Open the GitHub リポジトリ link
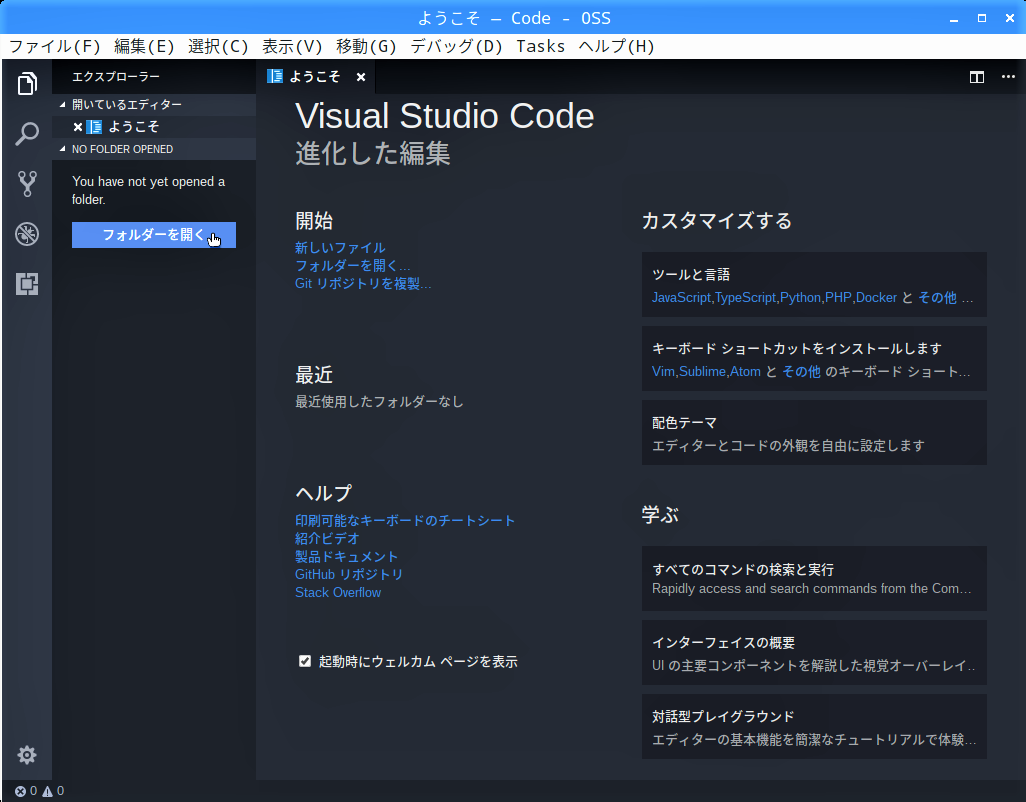 [349, 574]
